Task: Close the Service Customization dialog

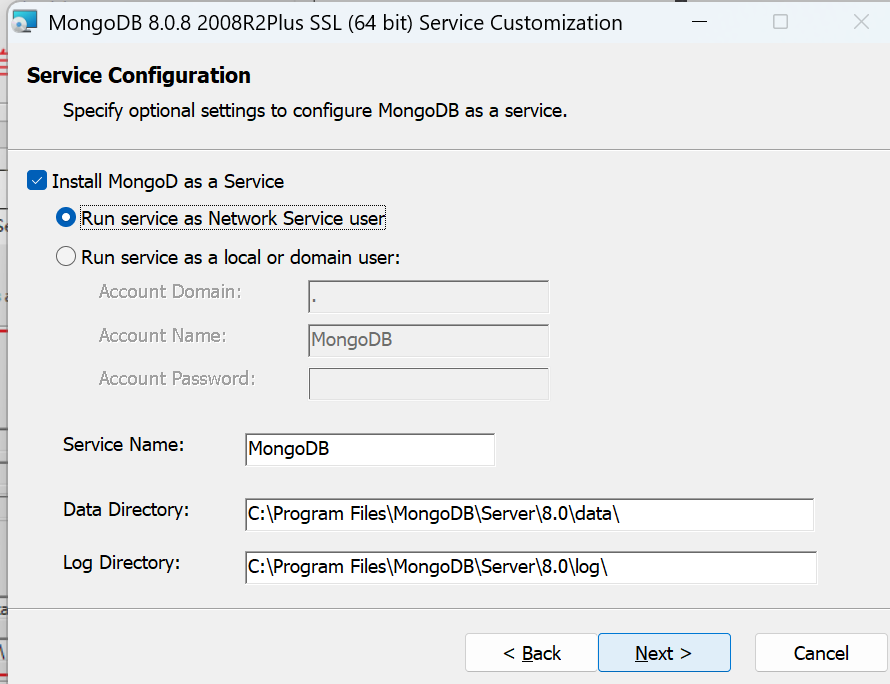Action: click(861, 22)
